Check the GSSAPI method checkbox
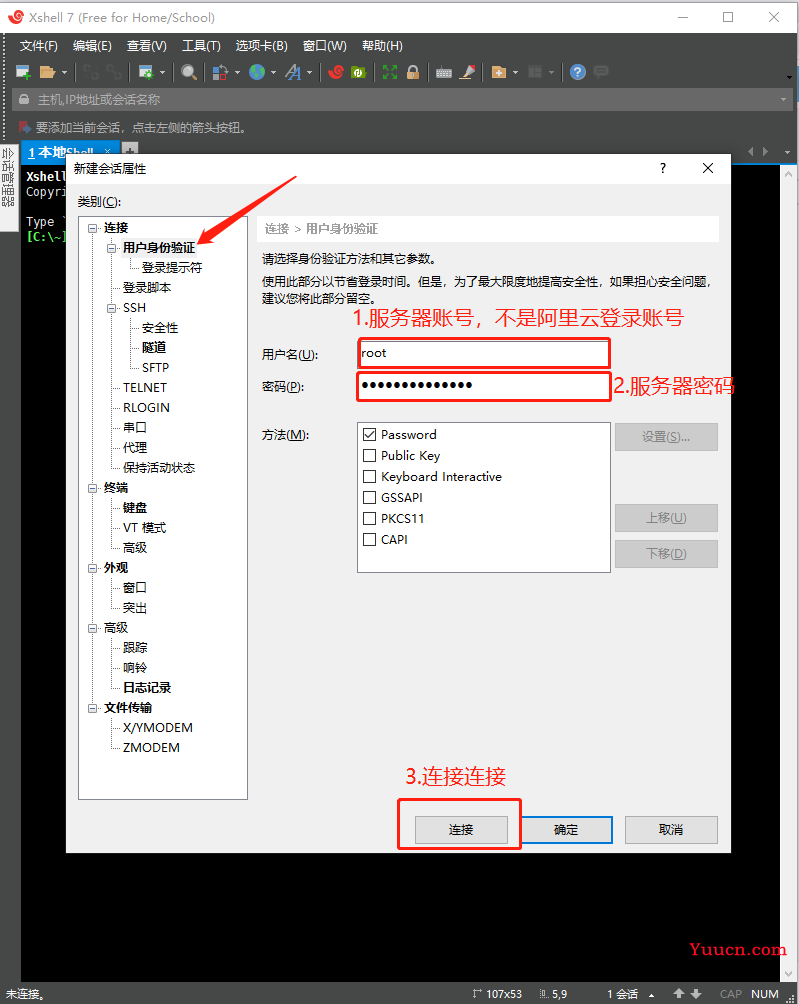The image size is (799, 1004). pyautogui.click(x=369, y=498)
